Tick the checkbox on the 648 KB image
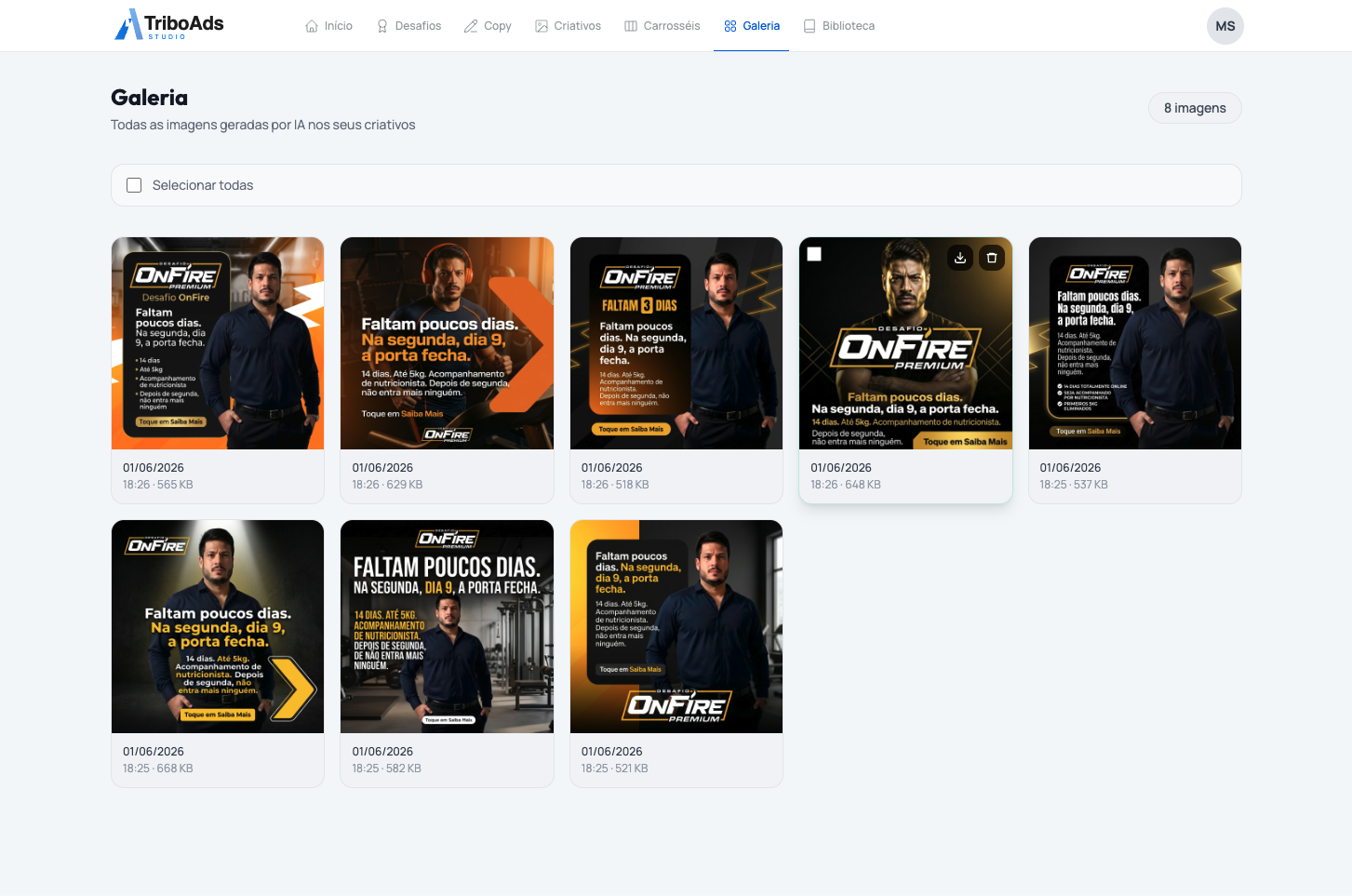The image size is (1352, 896). click(814, 254)
